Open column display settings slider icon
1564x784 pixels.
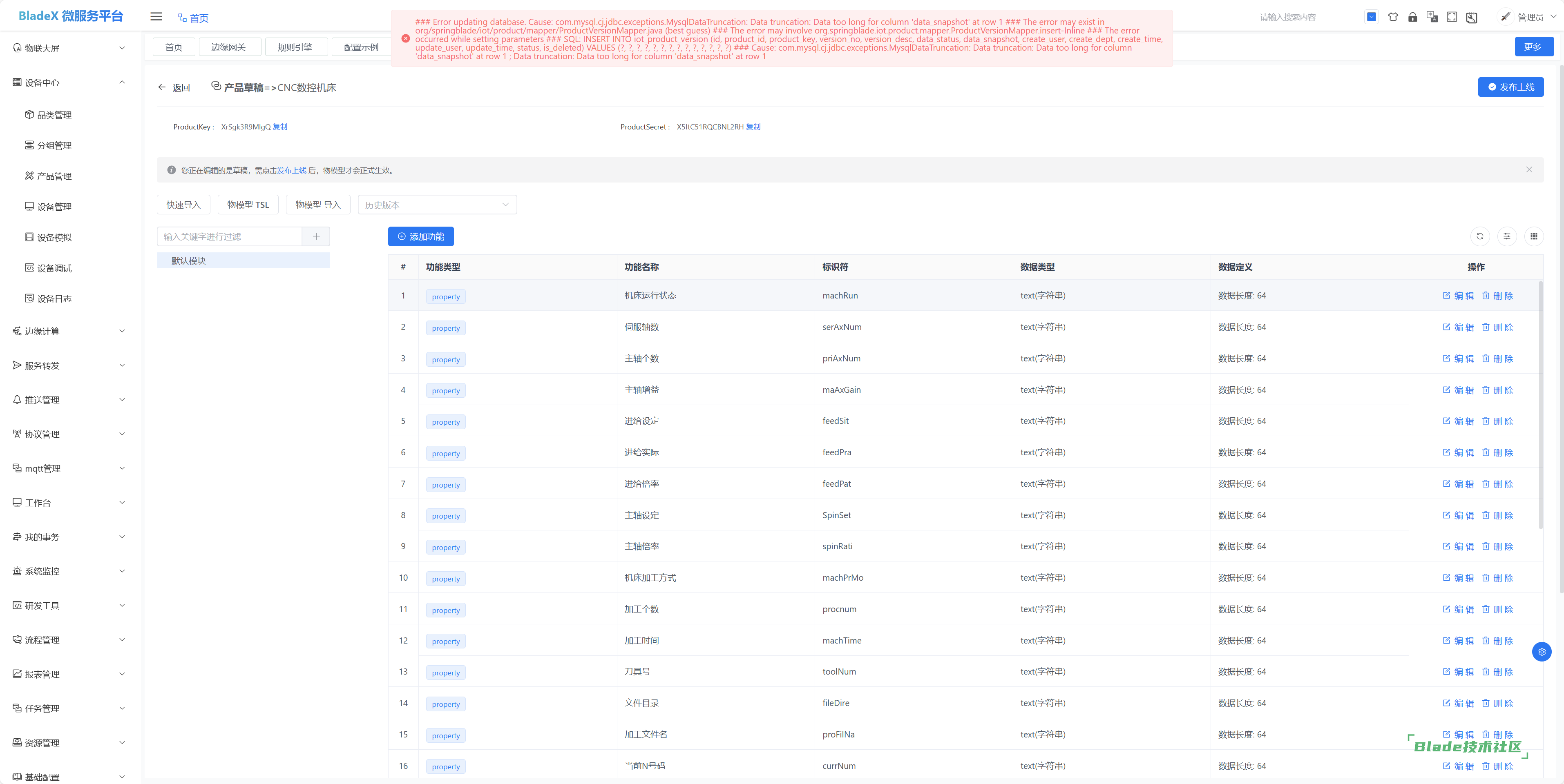pos(1507,237)
